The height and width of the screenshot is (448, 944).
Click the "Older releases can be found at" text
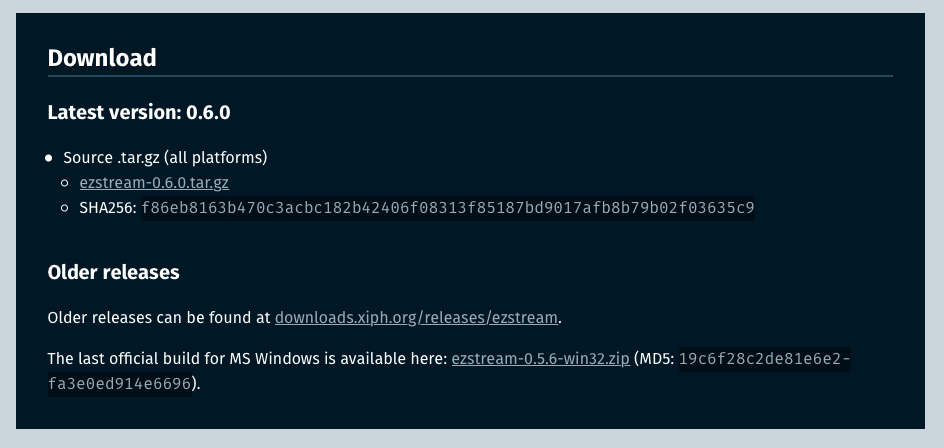(159, 318)
